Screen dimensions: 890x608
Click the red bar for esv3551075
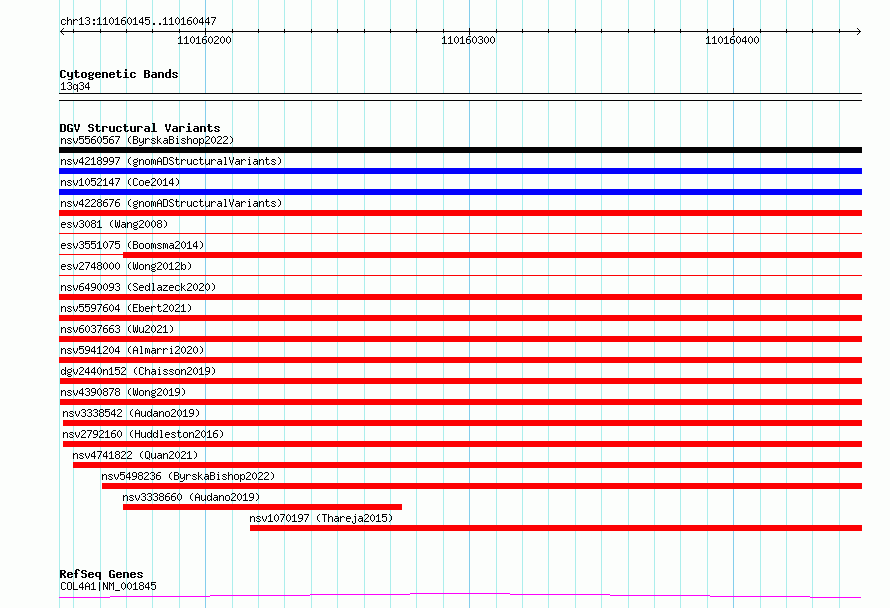pos(492,255)
